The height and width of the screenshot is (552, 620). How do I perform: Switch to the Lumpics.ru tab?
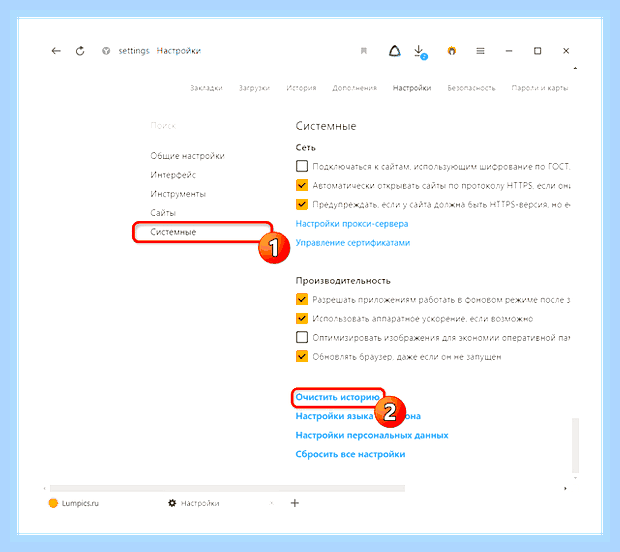coord(74,503)
